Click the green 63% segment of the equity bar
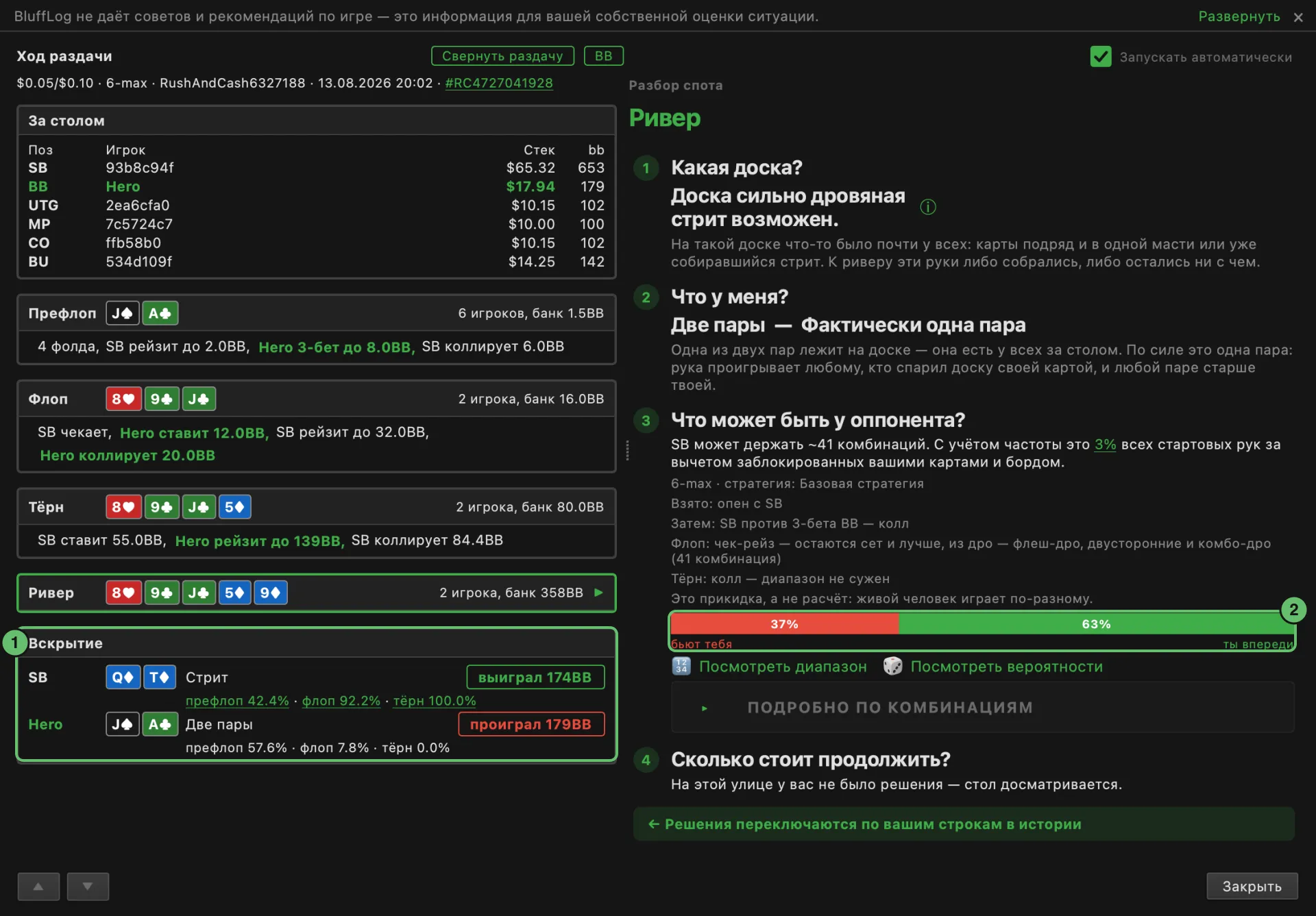The image size is (1316, 916). (1096, 623)
